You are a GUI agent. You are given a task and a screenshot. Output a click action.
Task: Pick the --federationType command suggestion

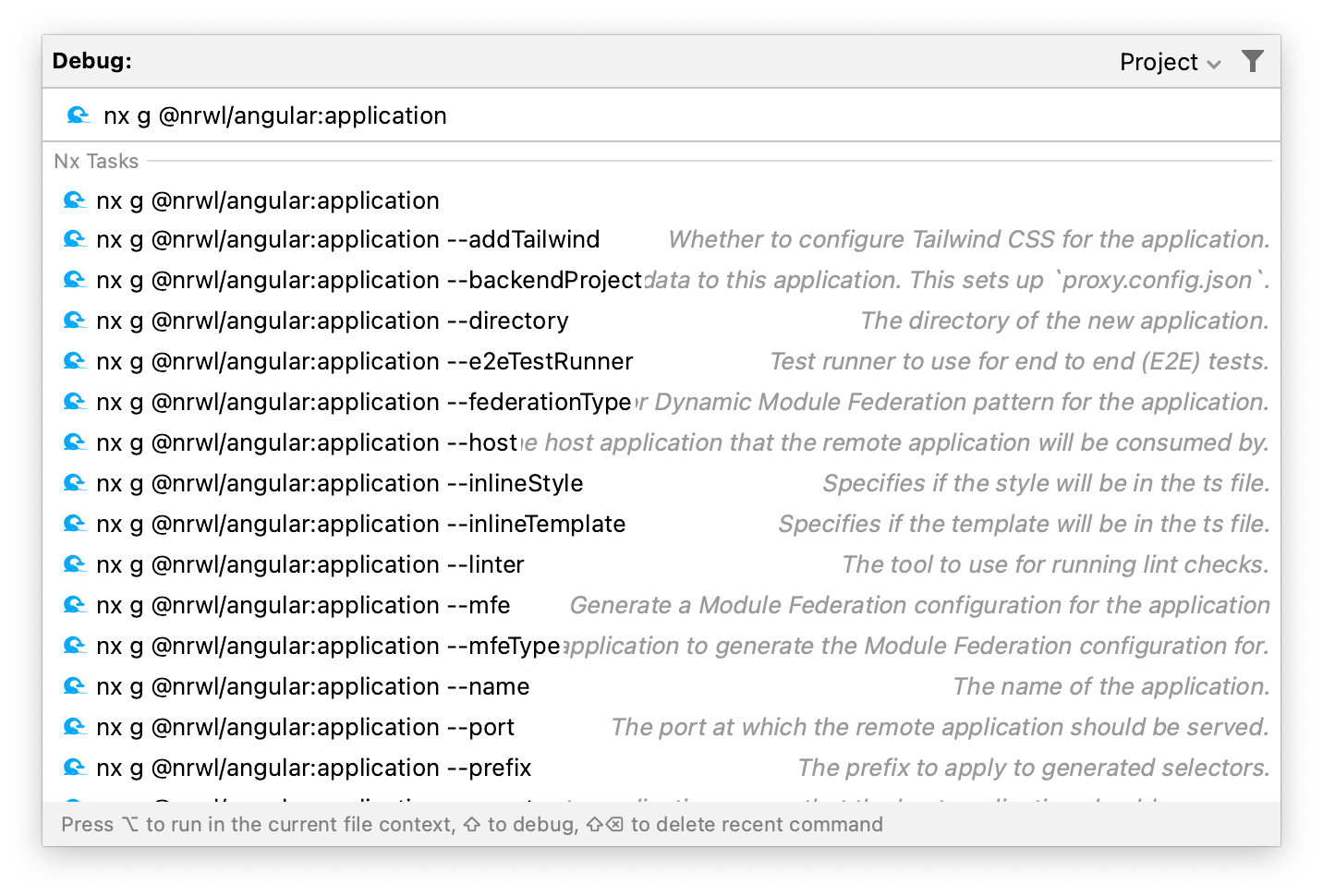[x=661, y=402]
